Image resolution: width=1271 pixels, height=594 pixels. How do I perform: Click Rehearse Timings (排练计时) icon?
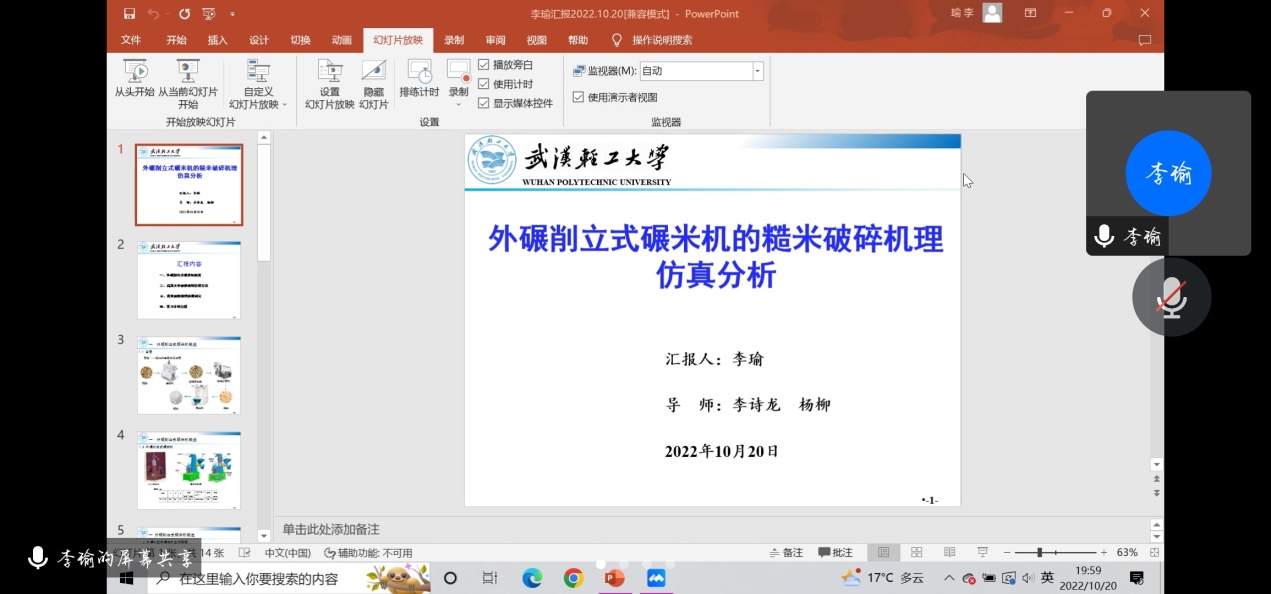pos(419,72)
